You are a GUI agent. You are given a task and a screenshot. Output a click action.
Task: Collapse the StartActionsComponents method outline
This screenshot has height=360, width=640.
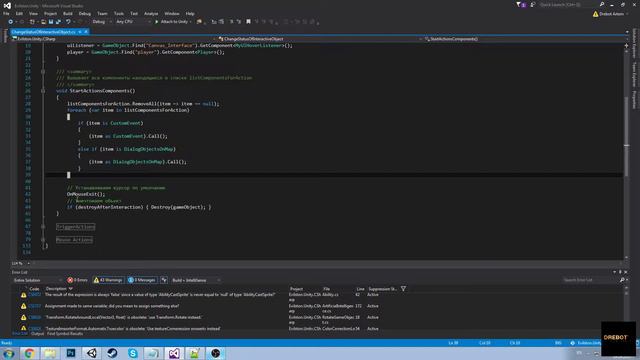coord(43,91)
